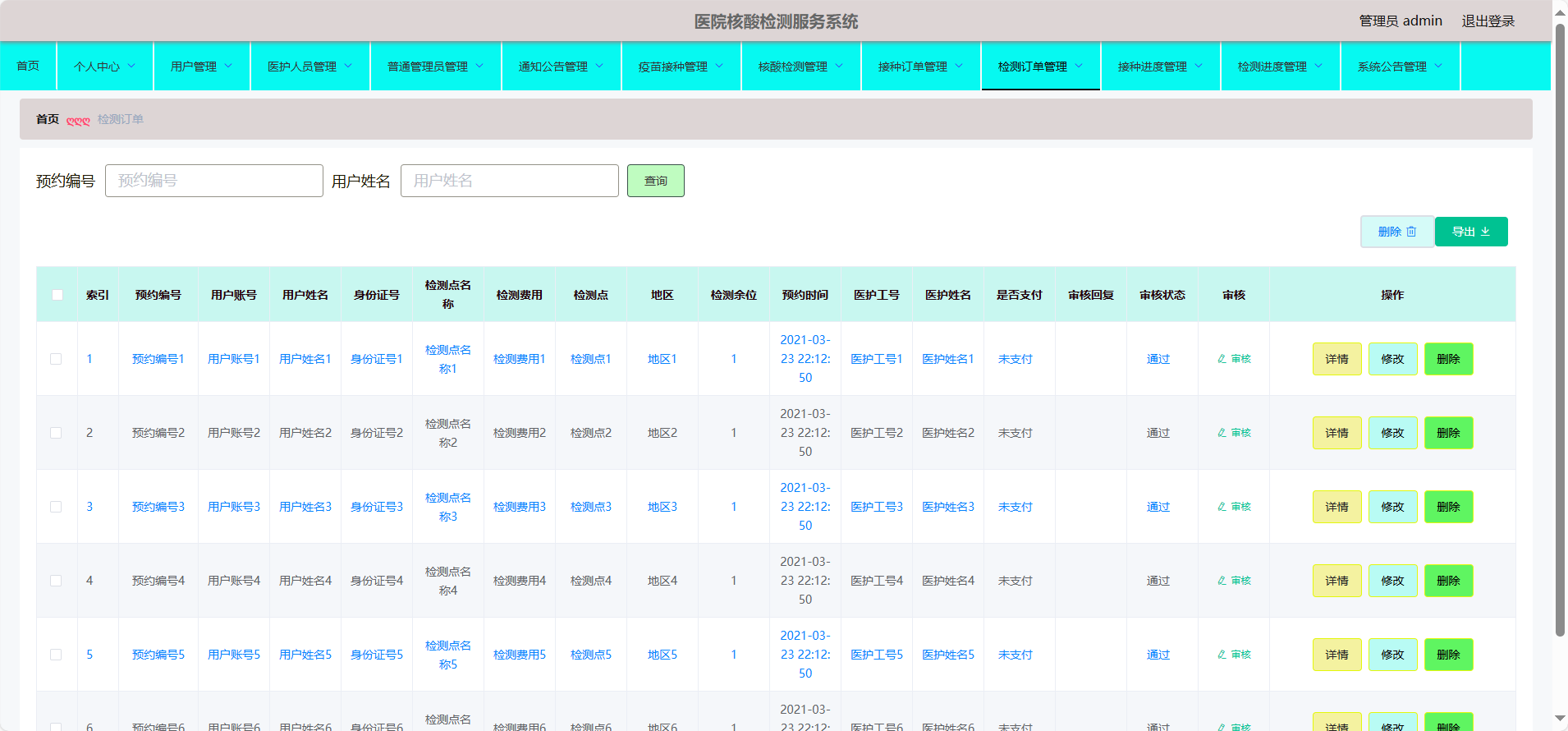Click the scrollbar down arrow
This screenshot has width=1568, height=731.
tap(1560, 719)
